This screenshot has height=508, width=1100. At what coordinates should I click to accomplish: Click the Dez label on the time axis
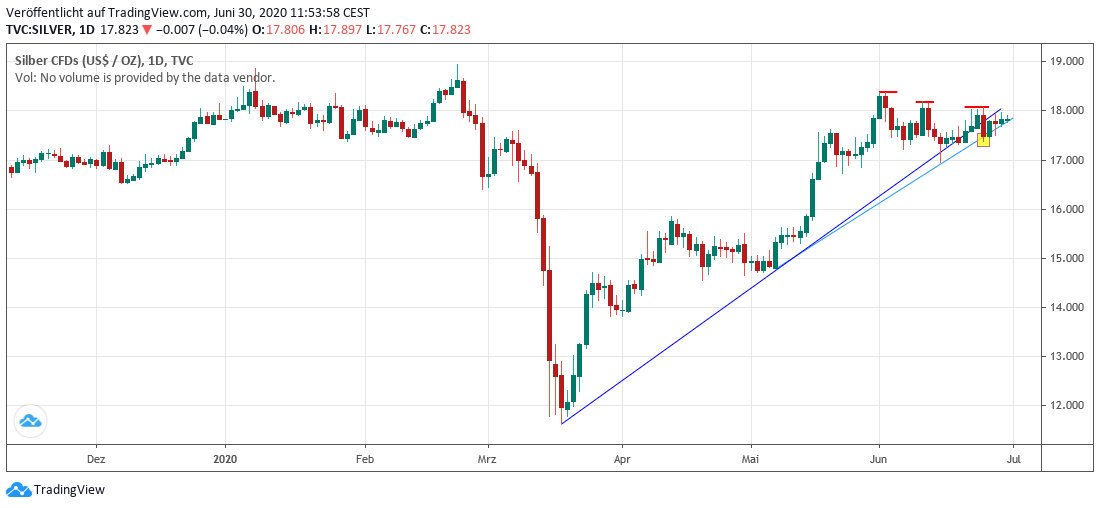click(x=96, y=460)
